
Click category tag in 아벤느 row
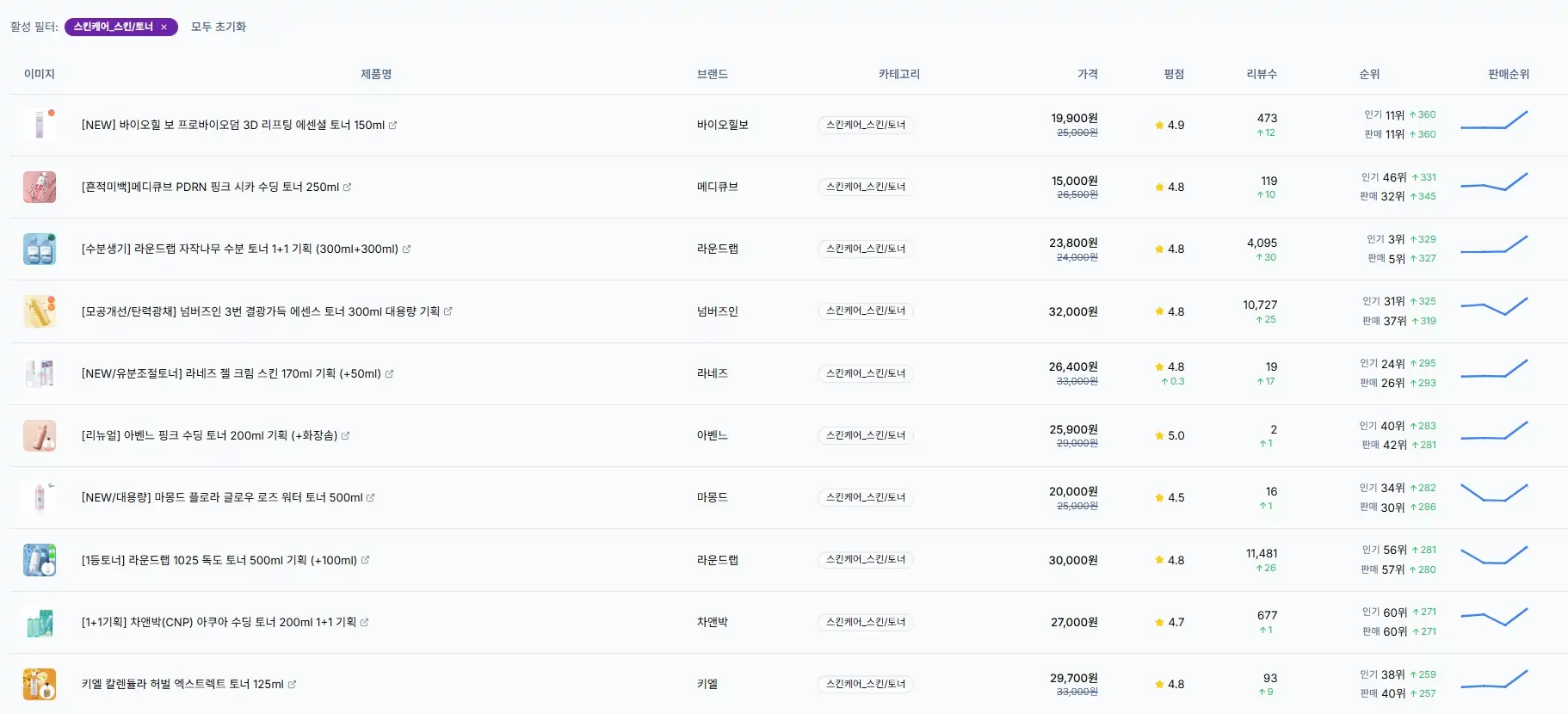coord(866,435)
